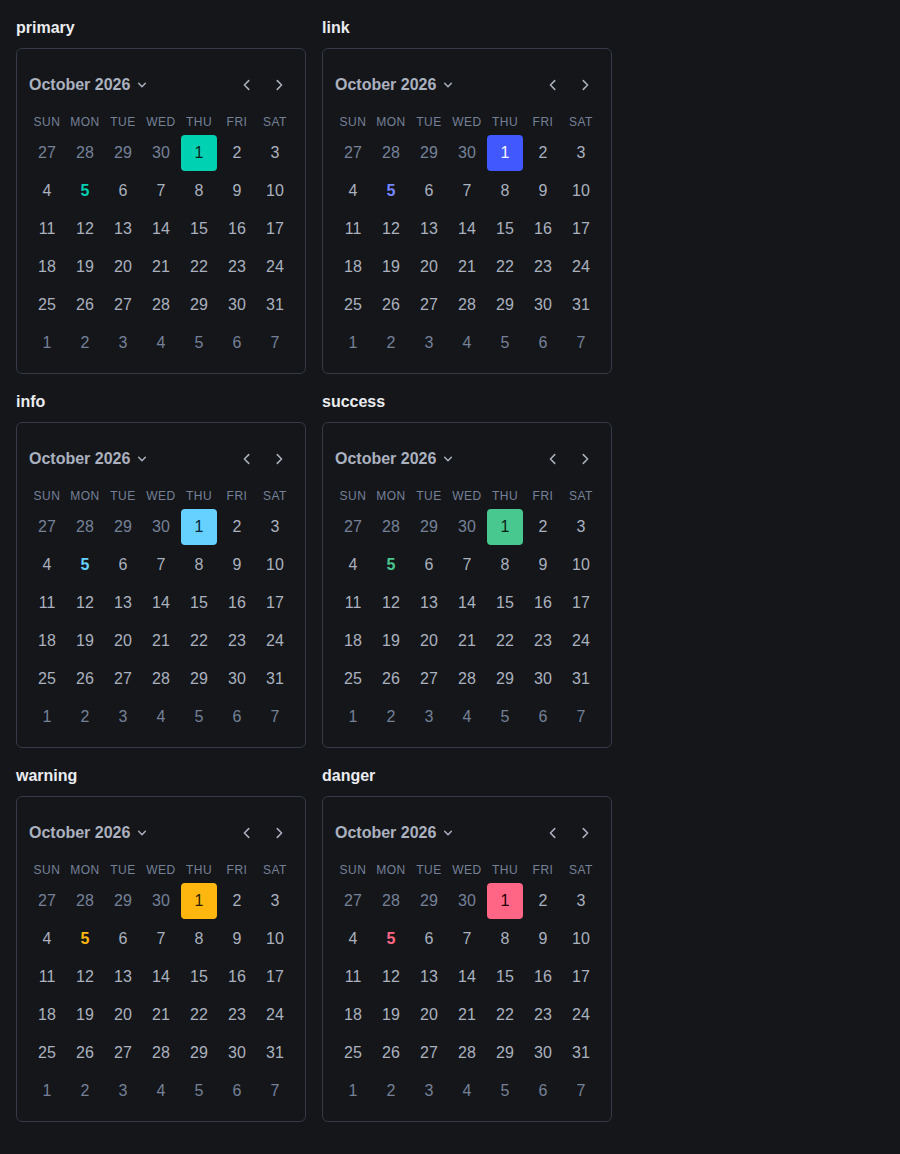Choose October 13 in info calendar
The width and height of the screenshot is (900, 1154).
[x=123, y=602]
